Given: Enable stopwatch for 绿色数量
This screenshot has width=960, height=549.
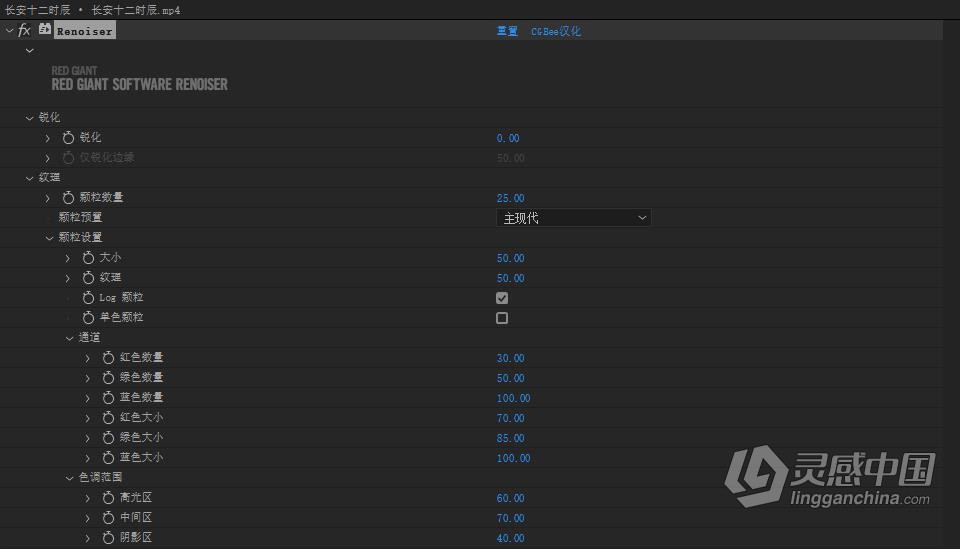Looking at the screenshot, I should click(x=108, y=378).
